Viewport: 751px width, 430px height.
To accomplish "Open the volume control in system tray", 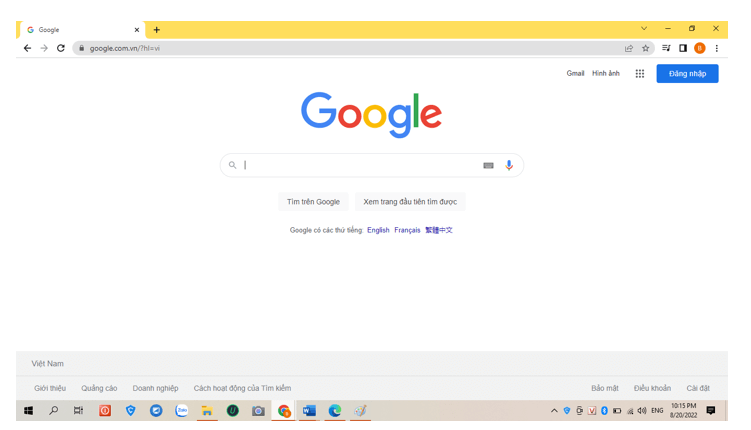I will point(642,411).
